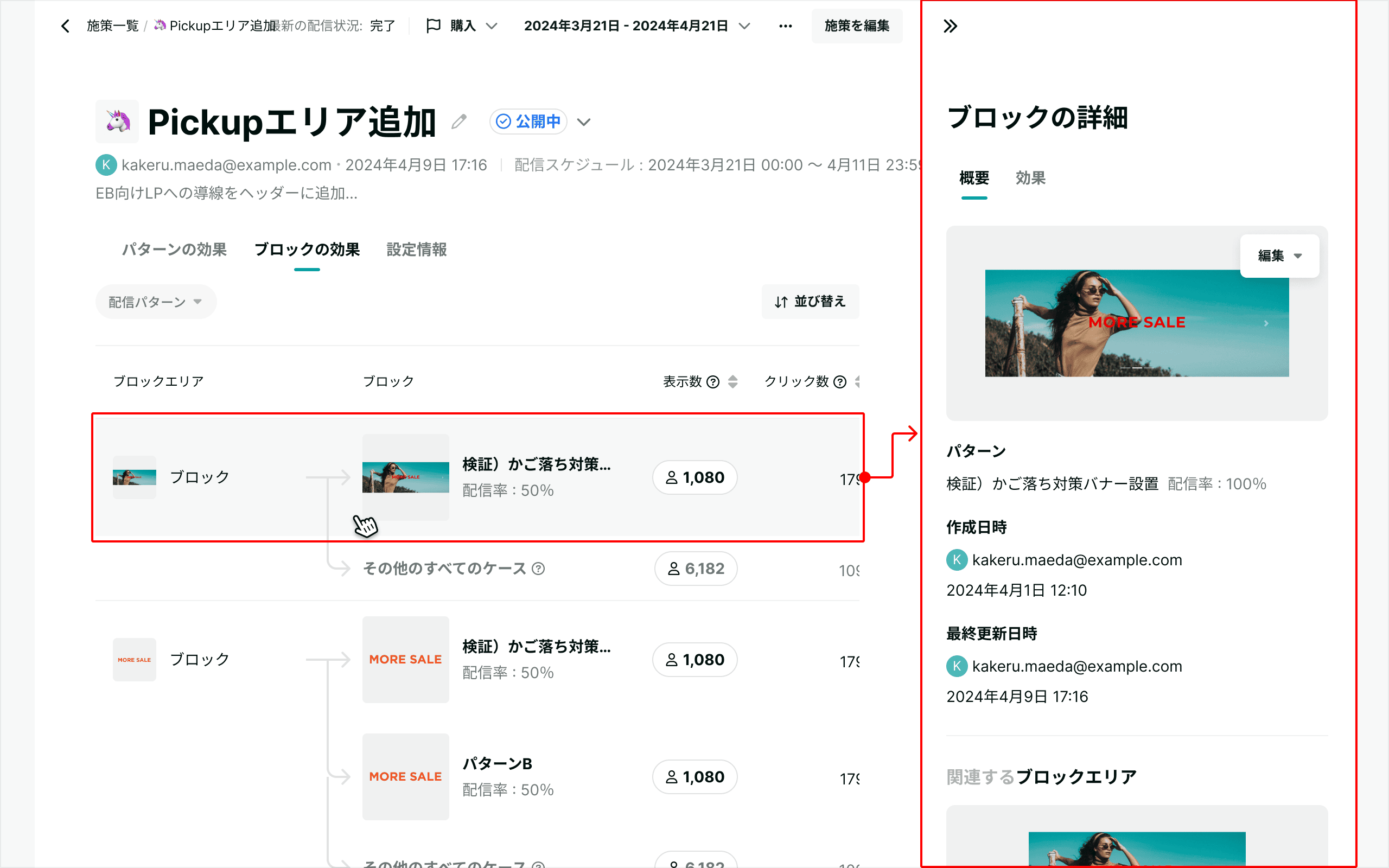Open the date range 2024年3月21日 - 2024年4月21日 dropdown
The image size is (1389, 868).
pos(636,26)
